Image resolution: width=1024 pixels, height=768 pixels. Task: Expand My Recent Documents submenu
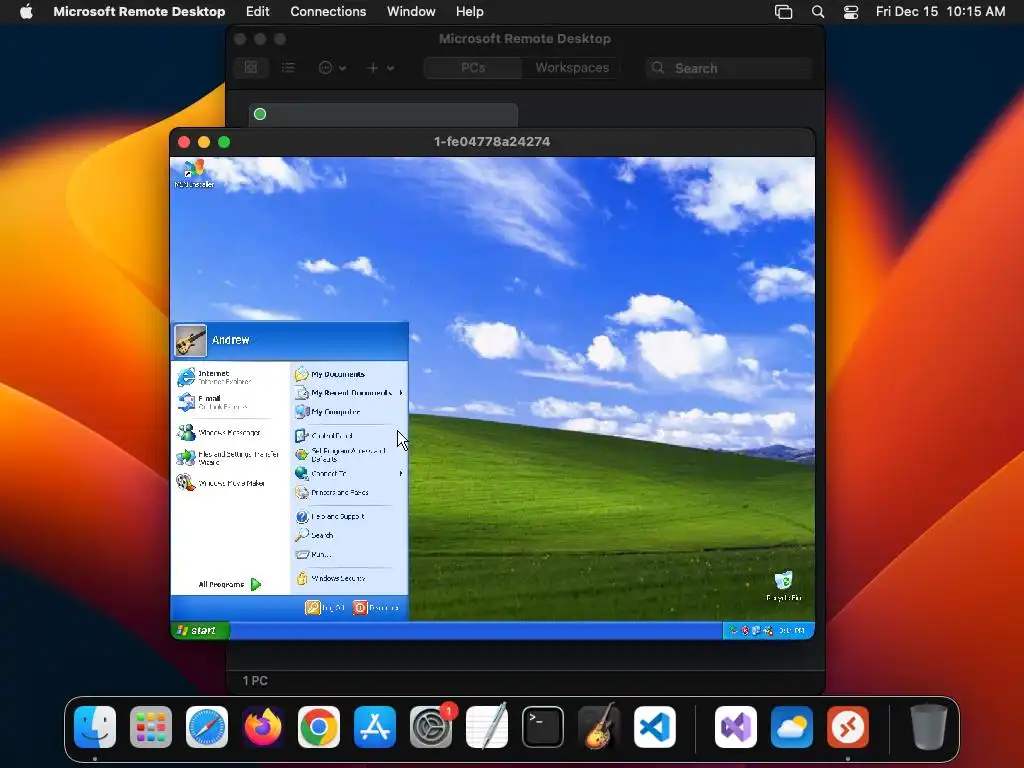[349, 393]
